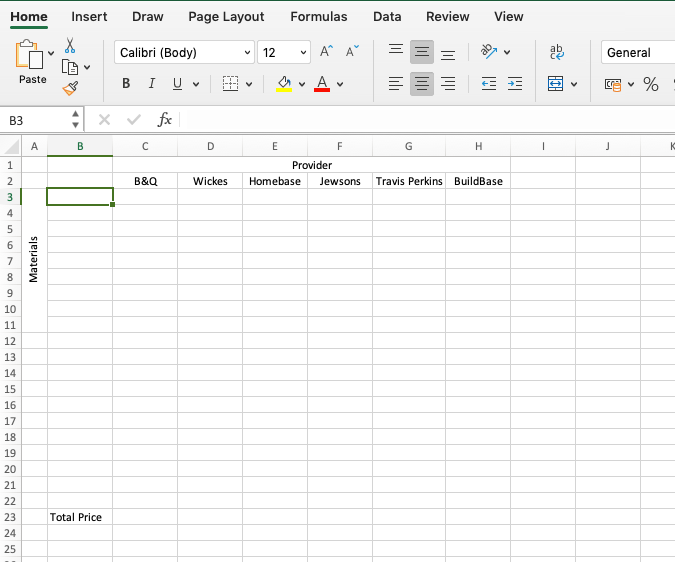
Task: Toggle center horizontal alignment
Action: [x=422, y=83]
